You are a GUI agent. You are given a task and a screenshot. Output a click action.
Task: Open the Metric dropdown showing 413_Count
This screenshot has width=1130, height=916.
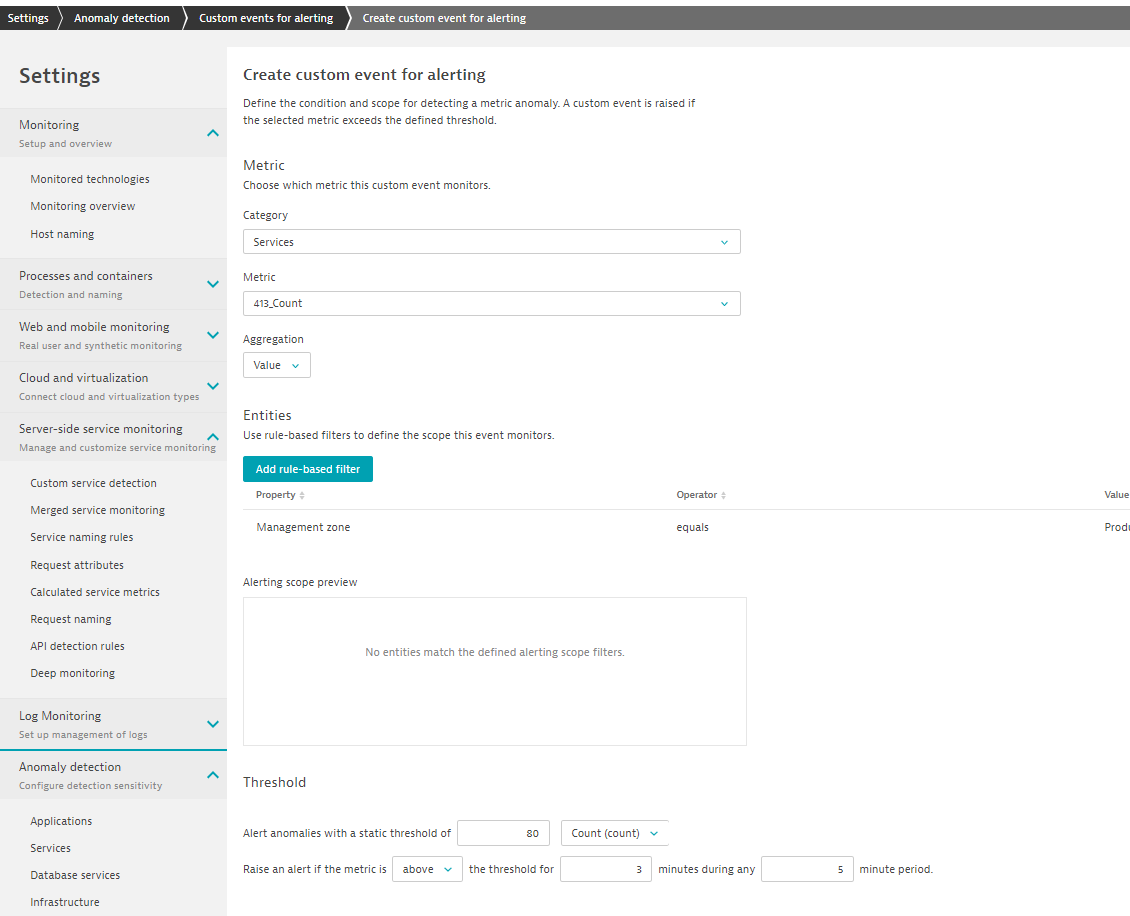(491, 304)
